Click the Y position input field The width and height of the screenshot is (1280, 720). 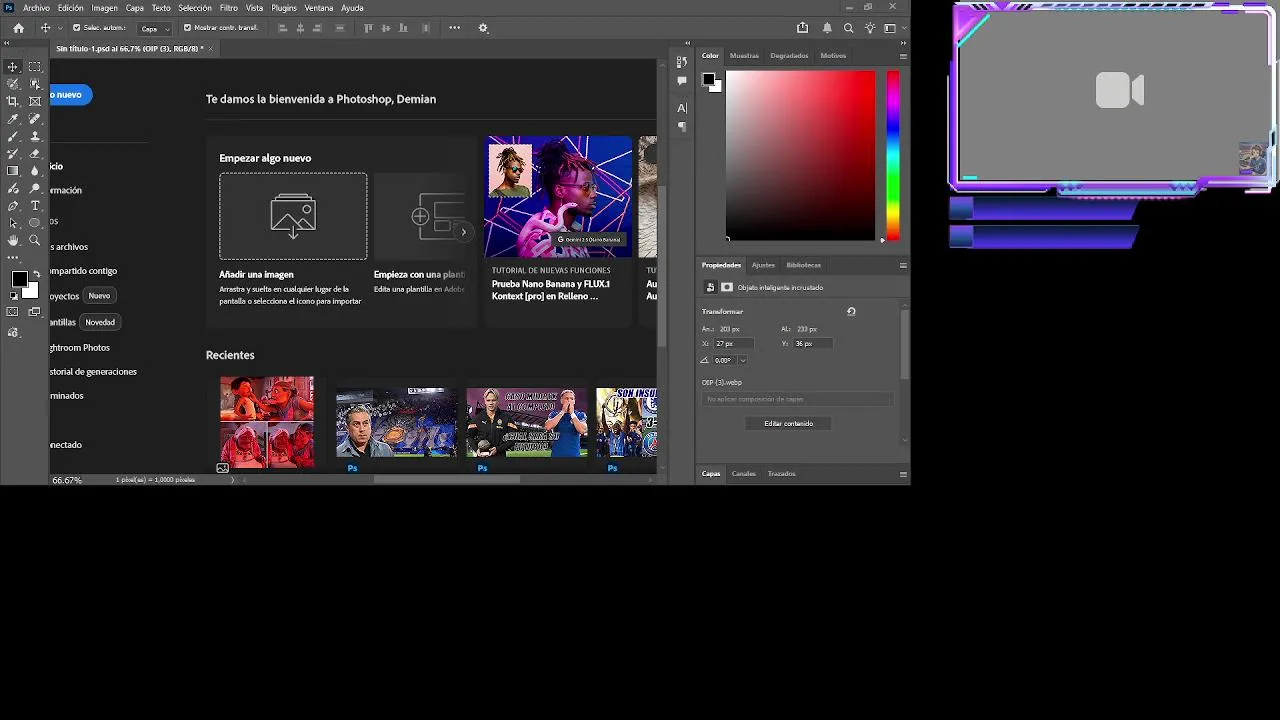tap(812, 343)
